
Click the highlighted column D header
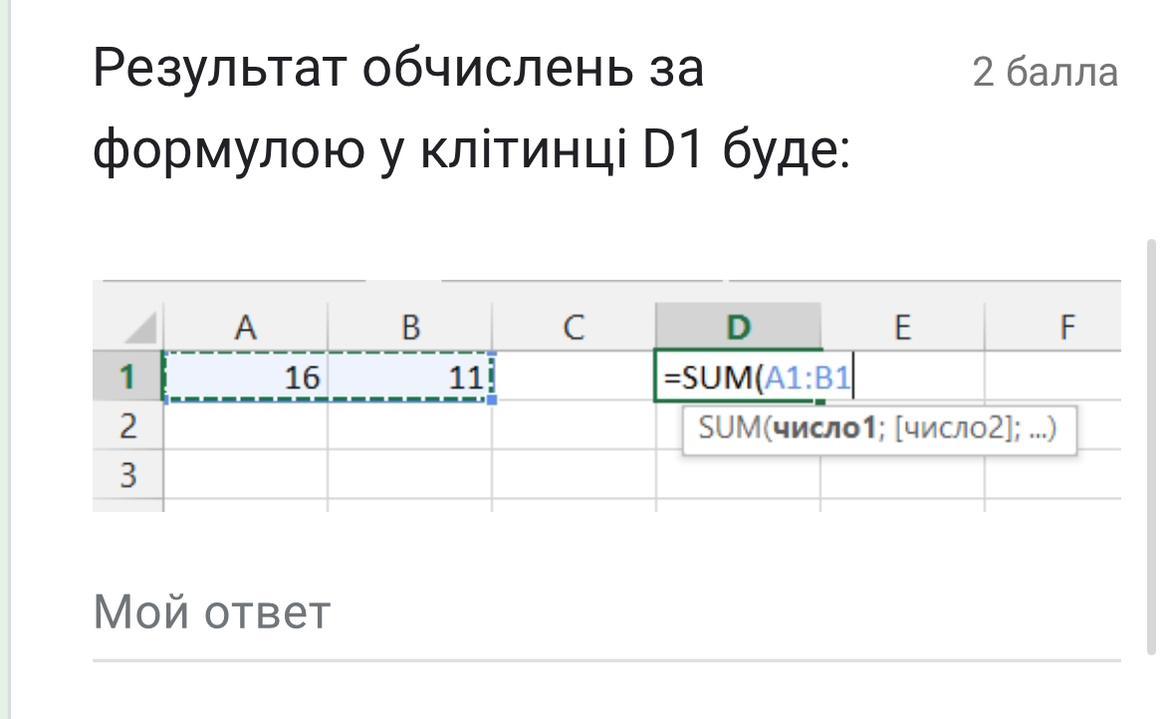coord(738,327)
